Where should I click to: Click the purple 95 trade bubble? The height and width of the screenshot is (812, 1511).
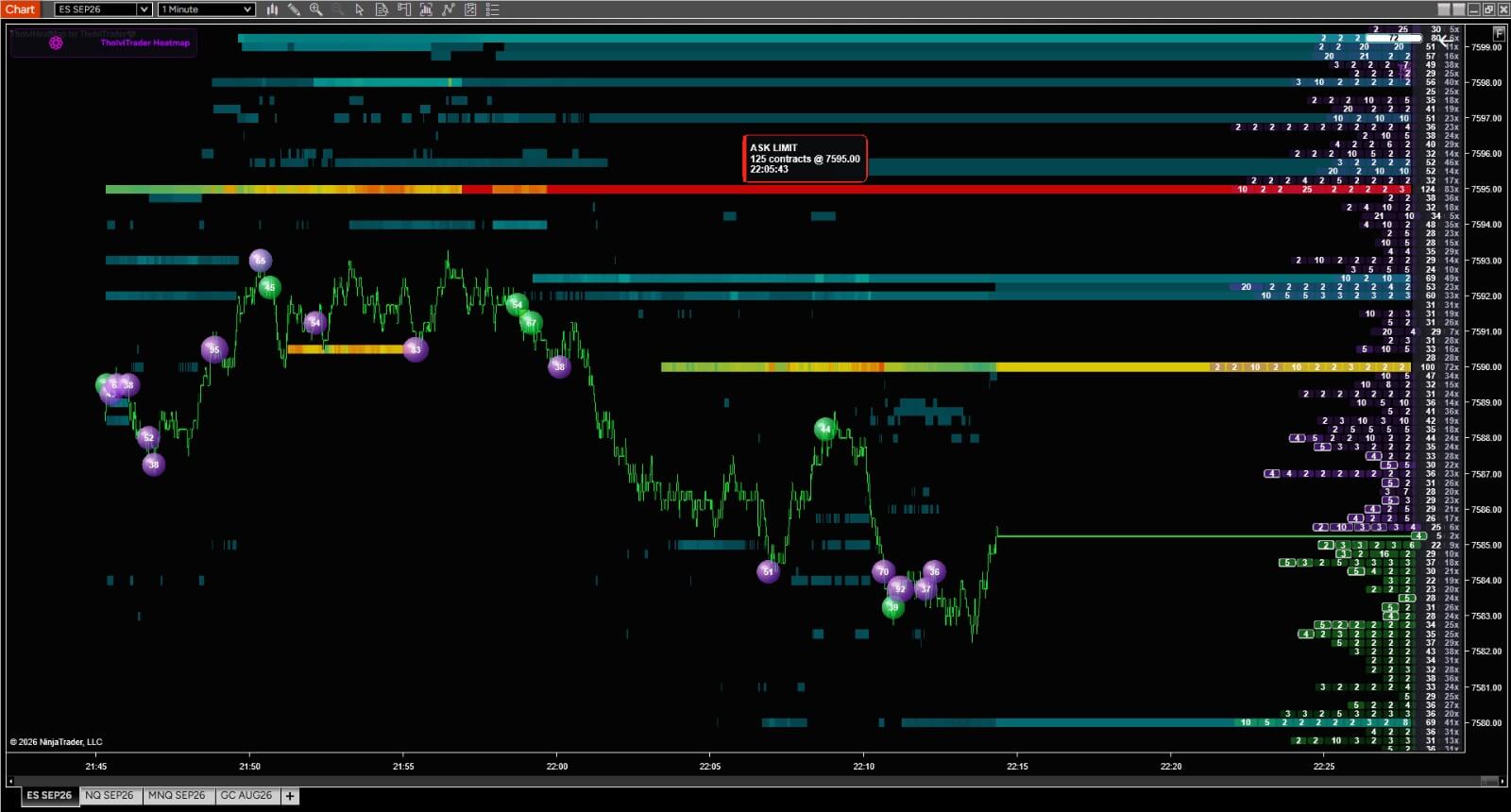click(x=214, y=349)
